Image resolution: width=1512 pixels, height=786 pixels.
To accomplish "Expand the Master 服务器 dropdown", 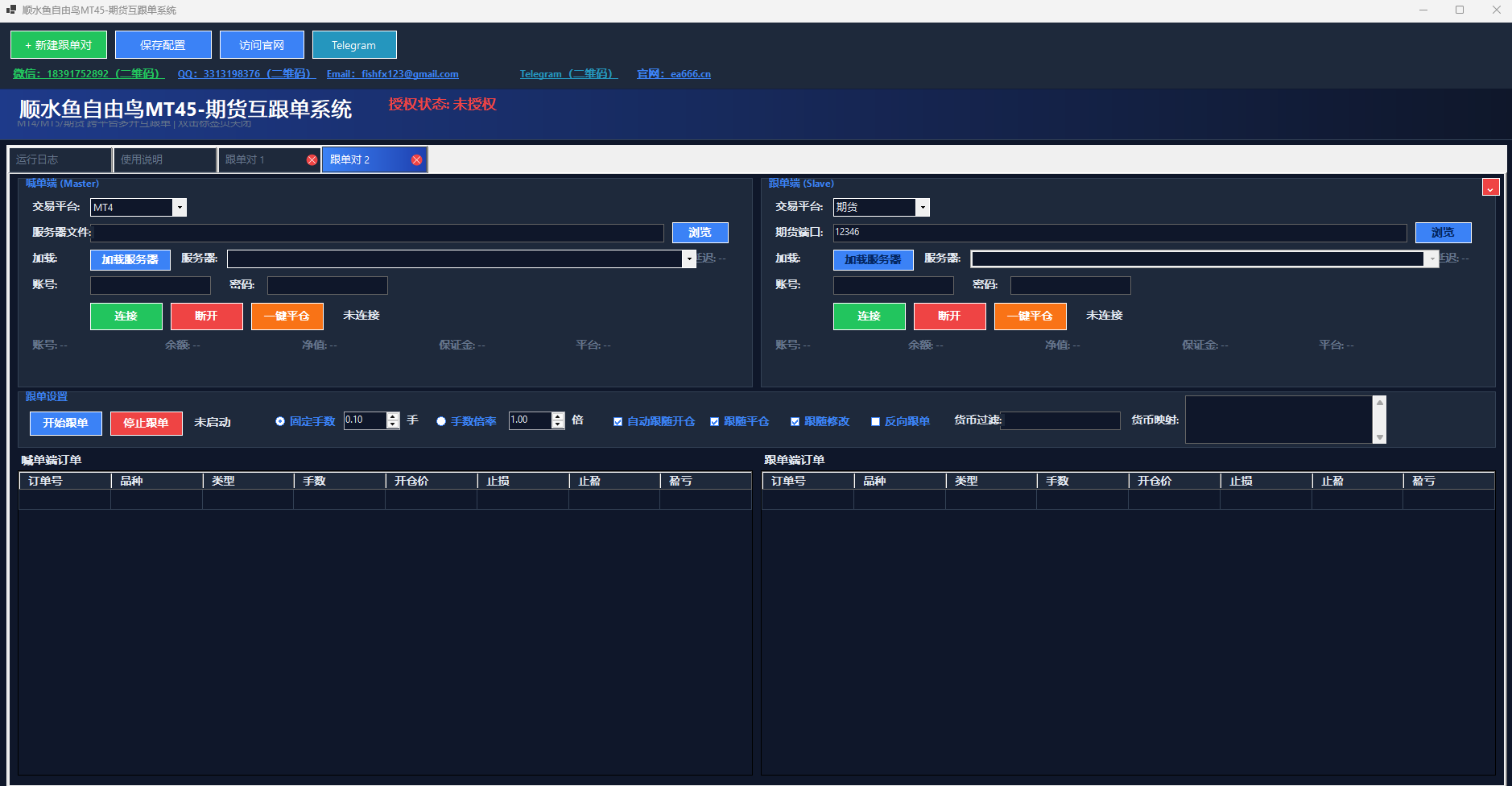I will tap(689, 259).
